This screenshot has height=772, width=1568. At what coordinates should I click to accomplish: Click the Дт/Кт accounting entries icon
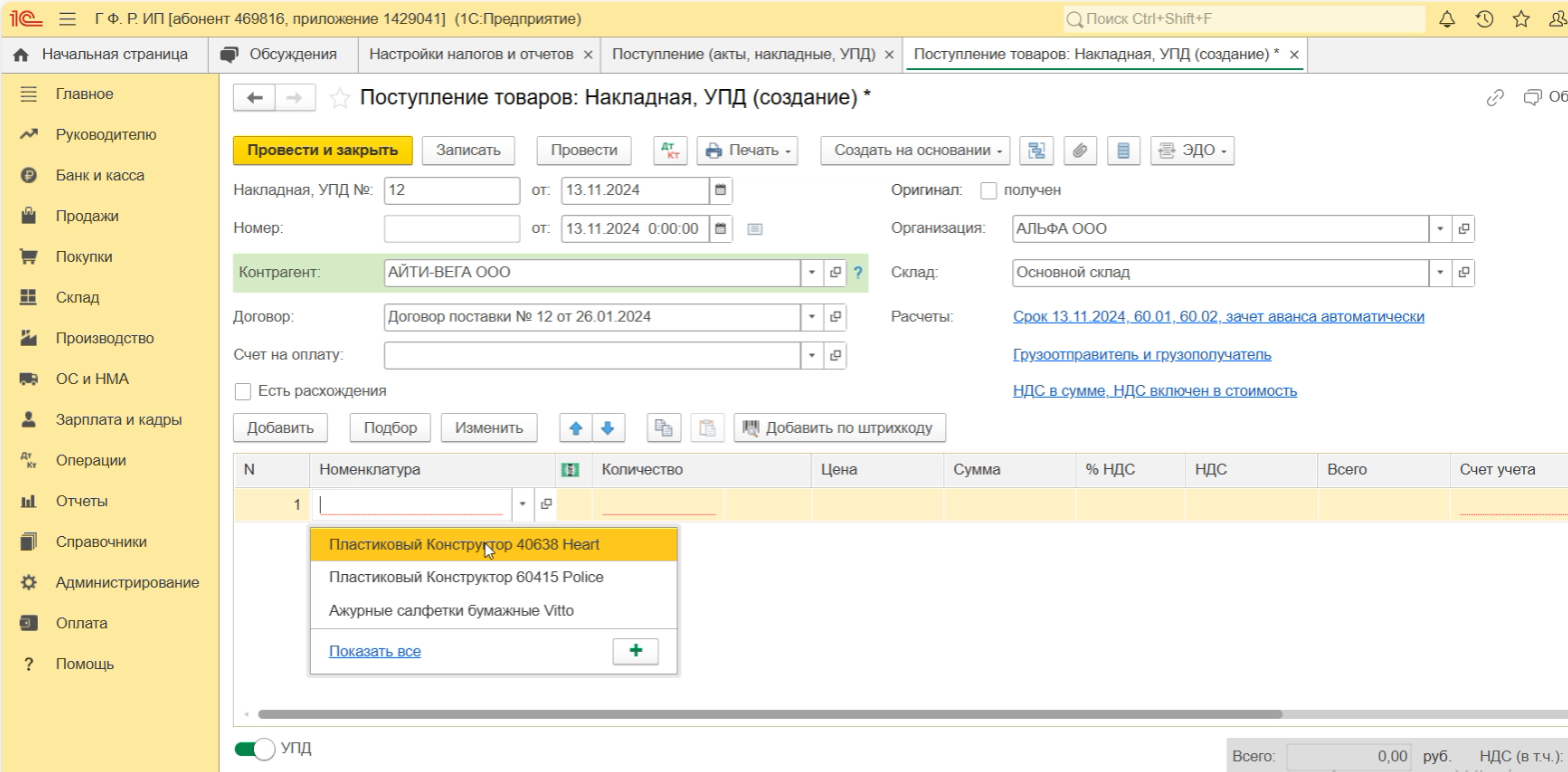click(x=670, y=151)
